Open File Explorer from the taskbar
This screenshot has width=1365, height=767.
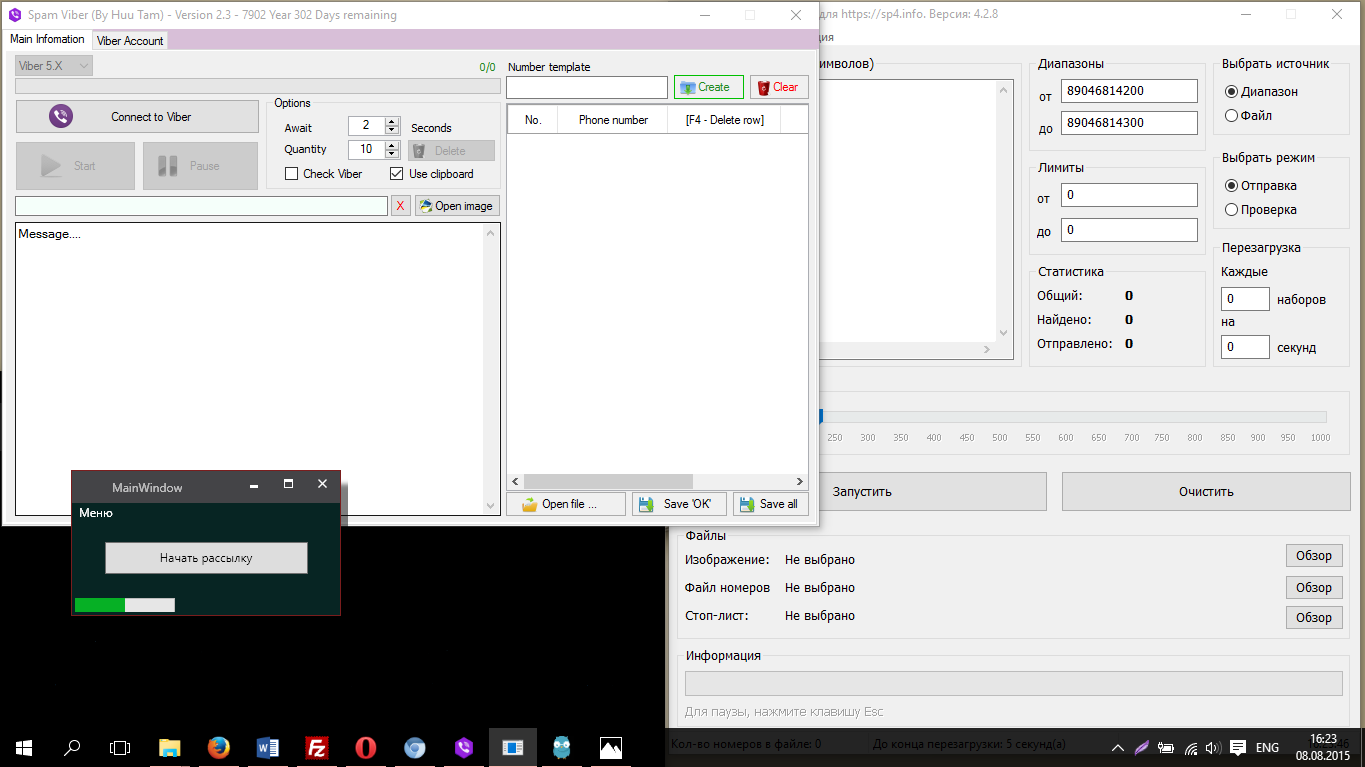click(x=170, y=747)
